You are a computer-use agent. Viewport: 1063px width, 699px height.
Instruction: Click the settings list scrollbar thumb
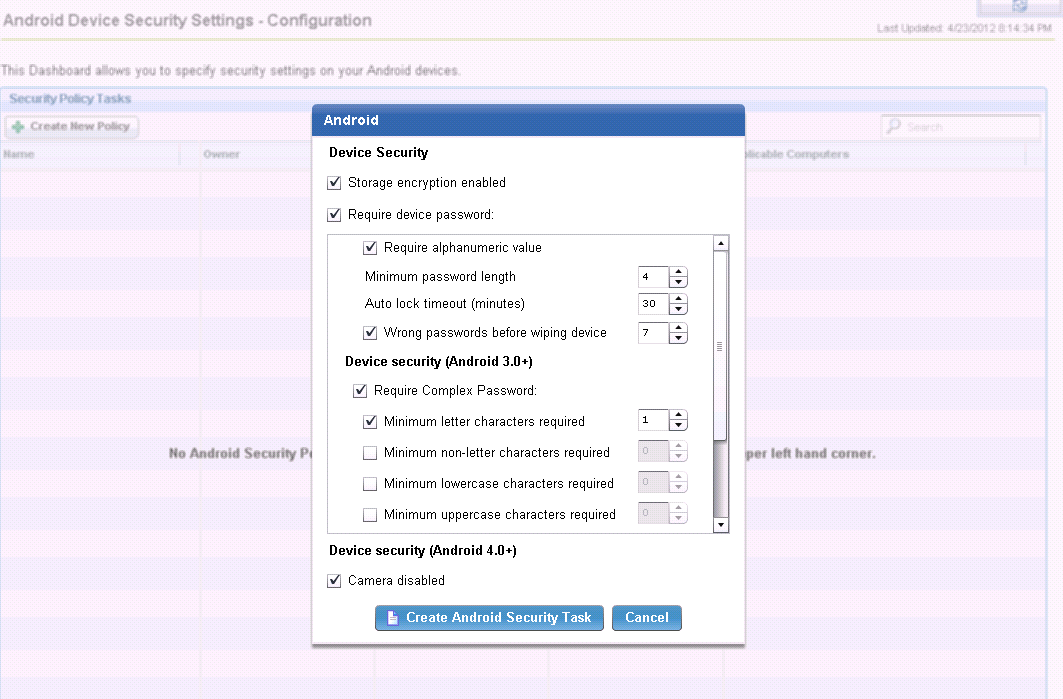(x=721, y=346)
